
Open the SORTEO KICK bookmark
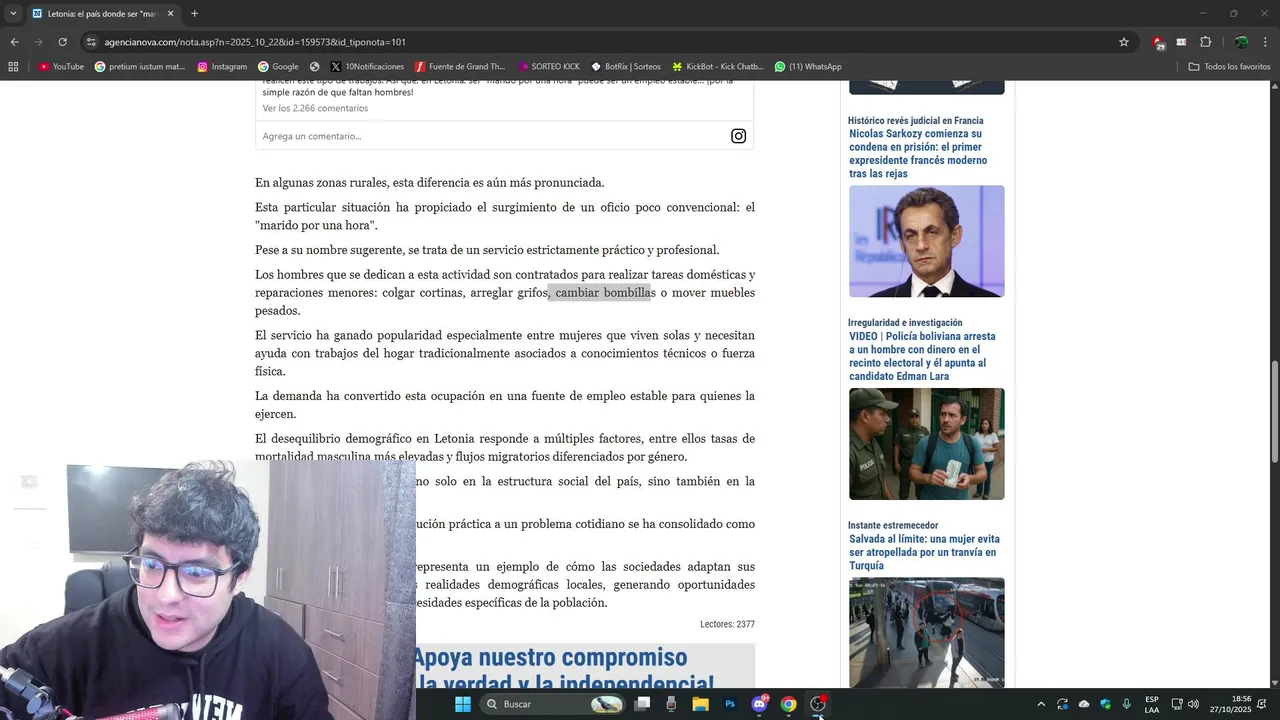[x=549, y=67]
